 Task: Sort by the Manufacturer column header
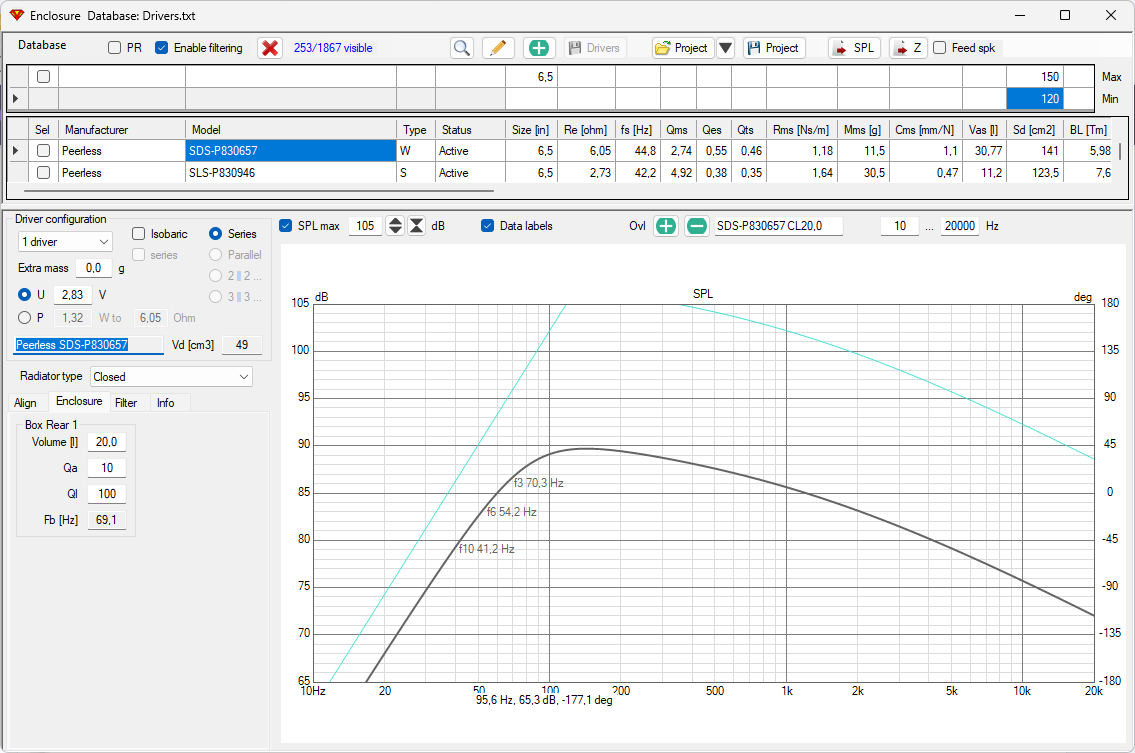tap(122, 130)
